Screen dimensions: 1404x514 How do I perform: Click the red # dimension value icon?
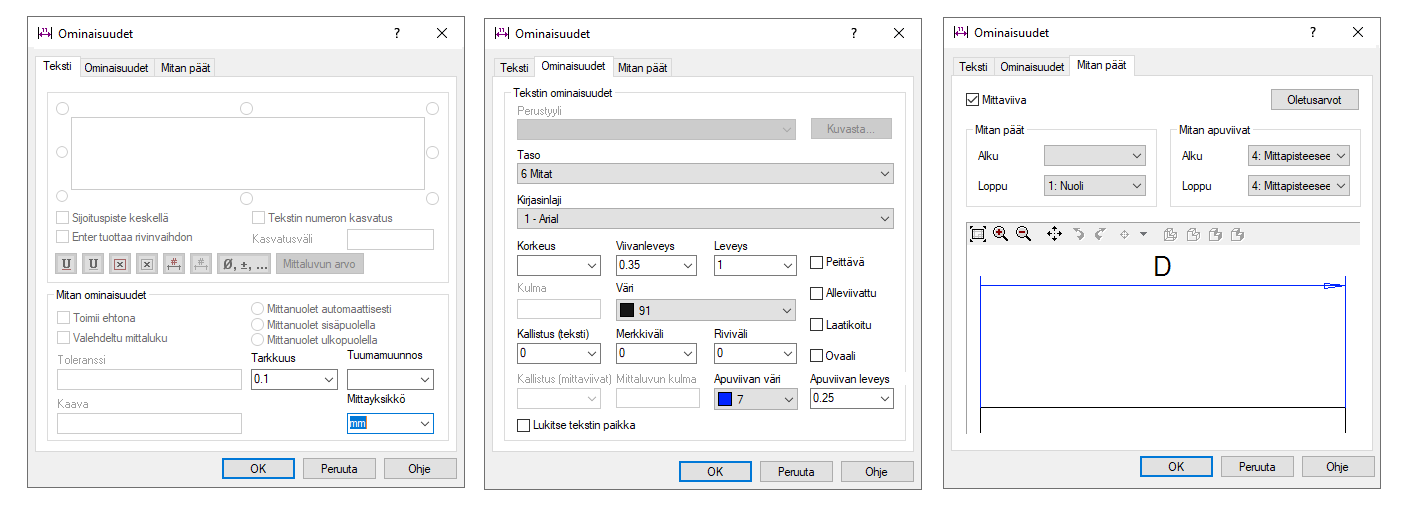click(x=174, y=264)
